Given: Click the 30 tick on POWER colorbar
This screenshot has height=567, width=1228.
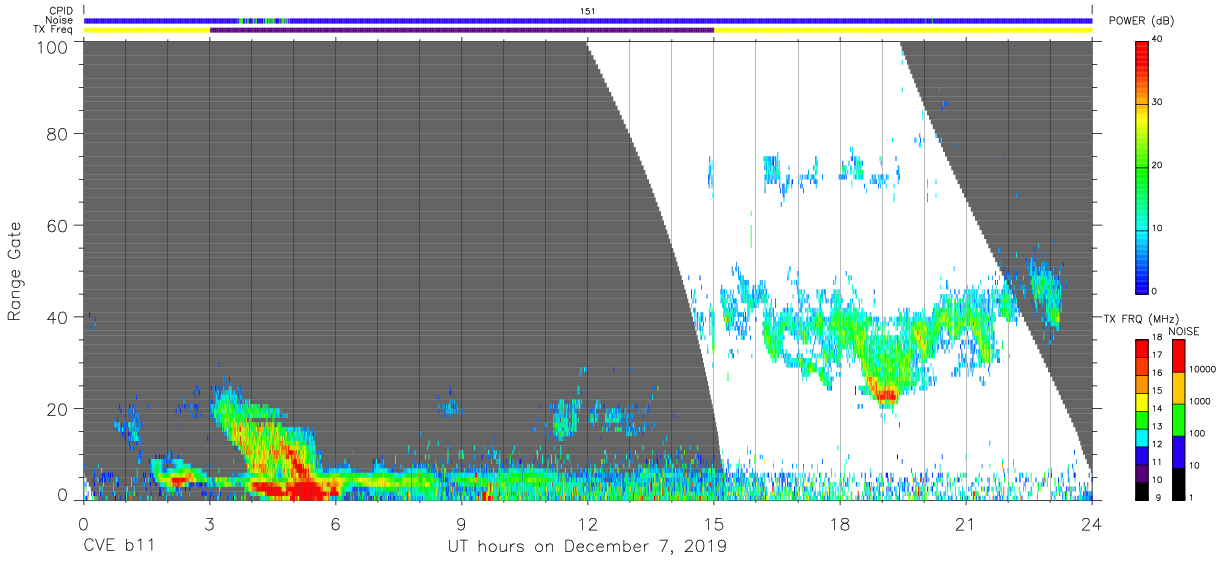Looking at the screenshot, I should [x=1157, y=103].
